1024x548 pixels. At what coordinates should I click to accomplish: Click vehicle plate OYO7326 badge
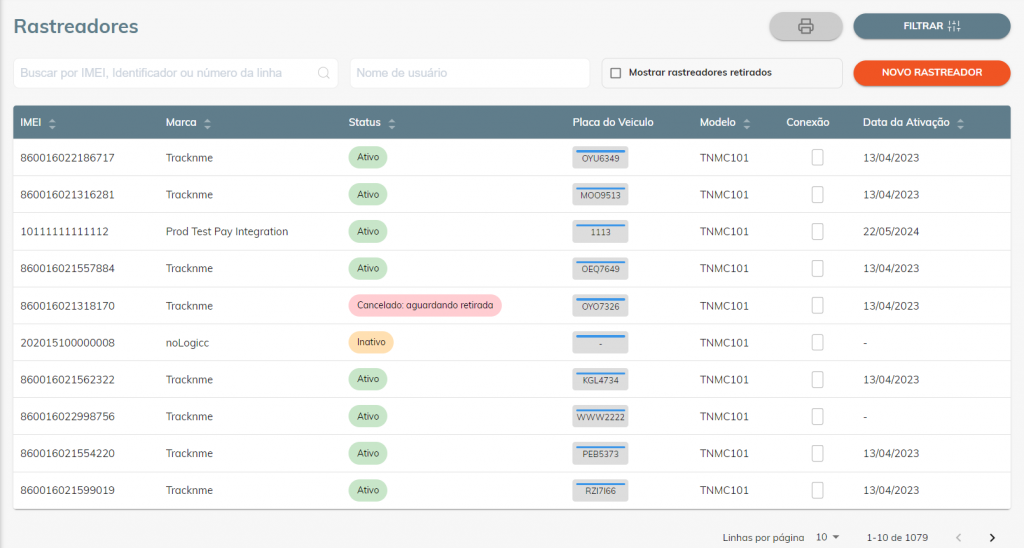click(x=600, y=306)
